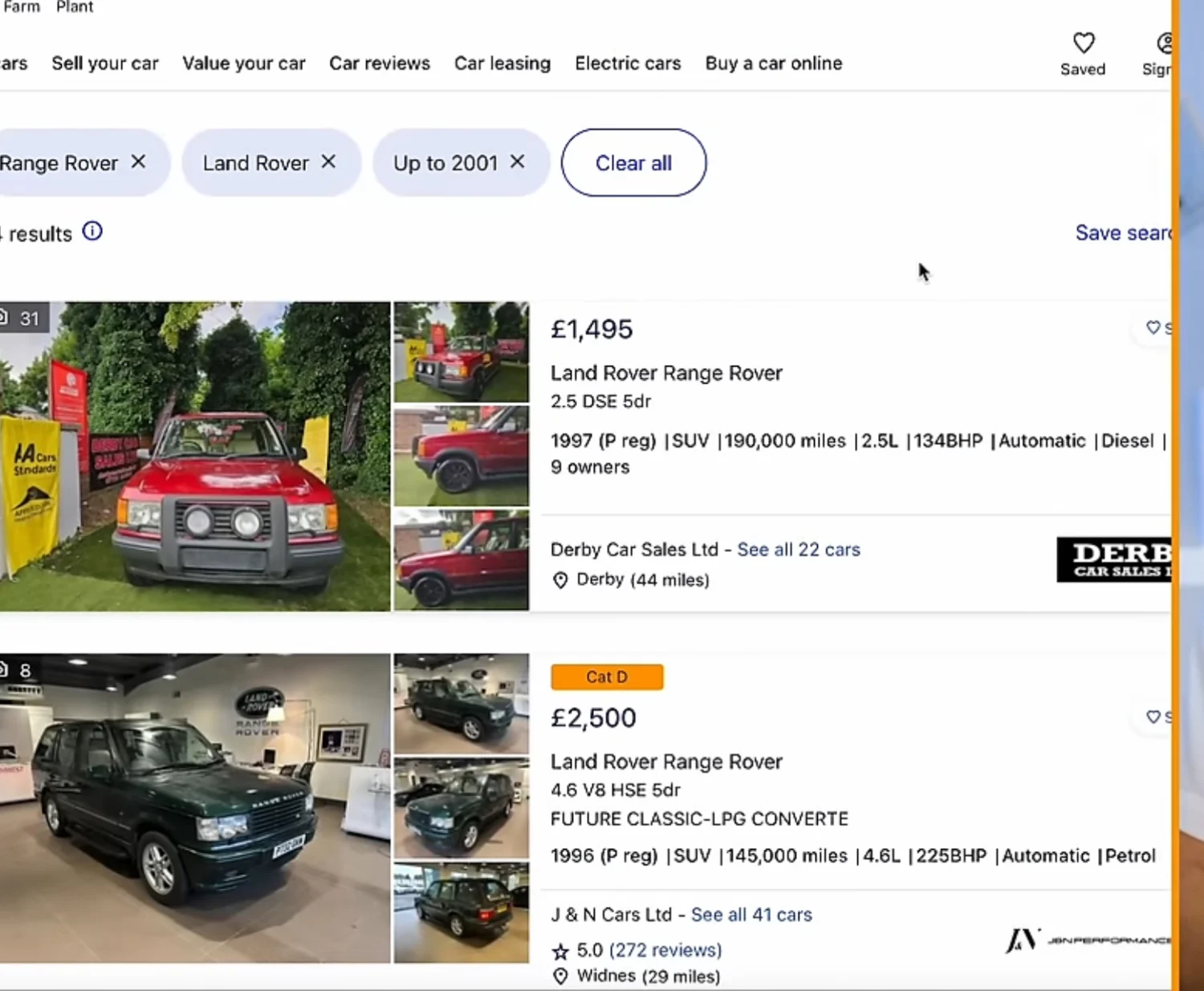Open the 272 reviews link

click(x=665, y=950)
